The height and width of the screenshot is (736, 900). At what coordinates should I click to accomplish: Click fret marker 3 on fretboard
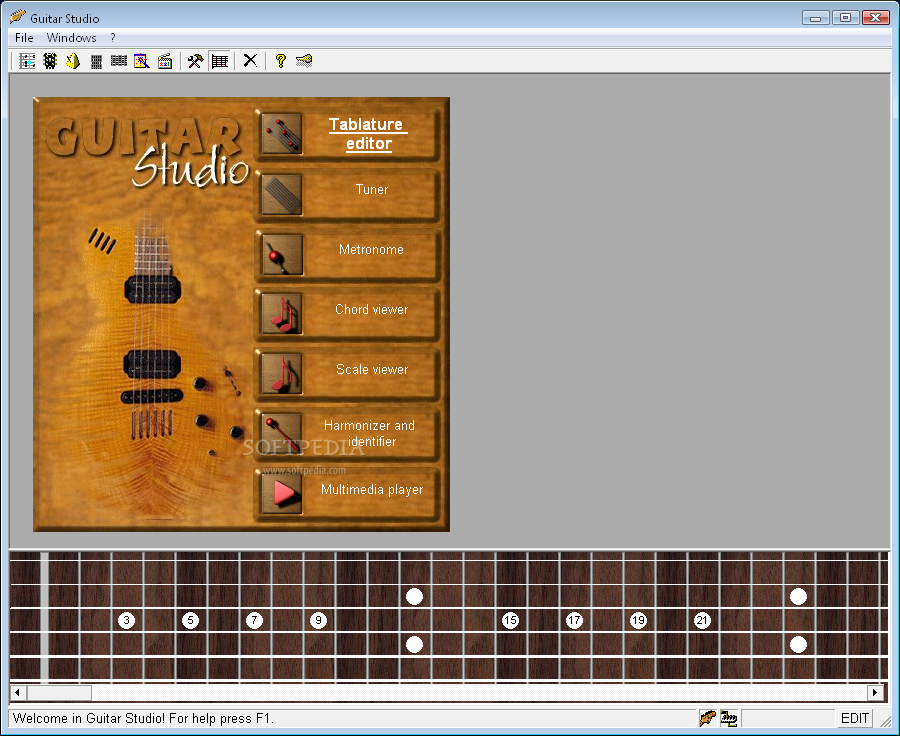coord(126,620)
